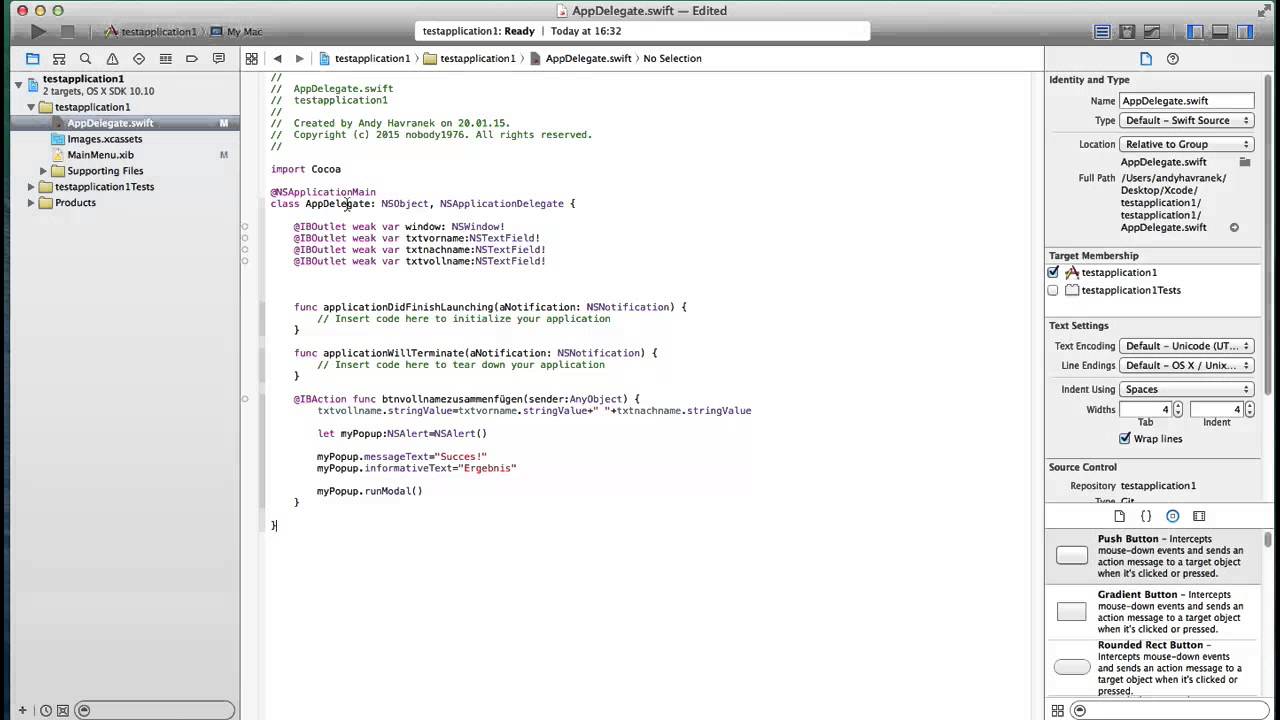Image resolution: width=1280 pixels, height=720 pixels.
Task: Toggle the Debug area panel
Action: tap(1220, 32)
